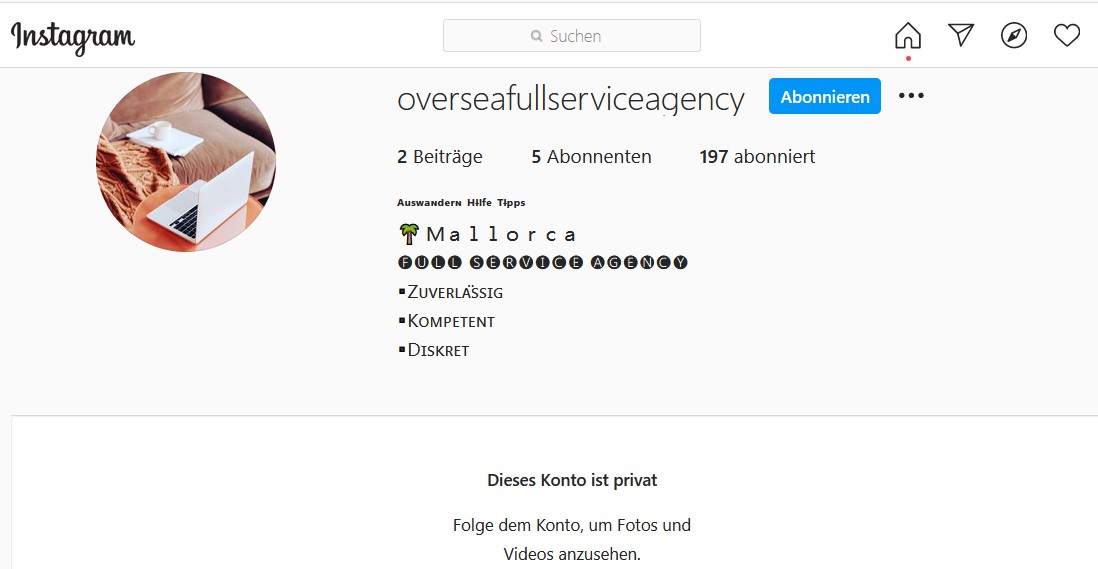This screenshot has width=1098, height=569.
Task: Open the Instagram home feed icon
Action: 908,35
